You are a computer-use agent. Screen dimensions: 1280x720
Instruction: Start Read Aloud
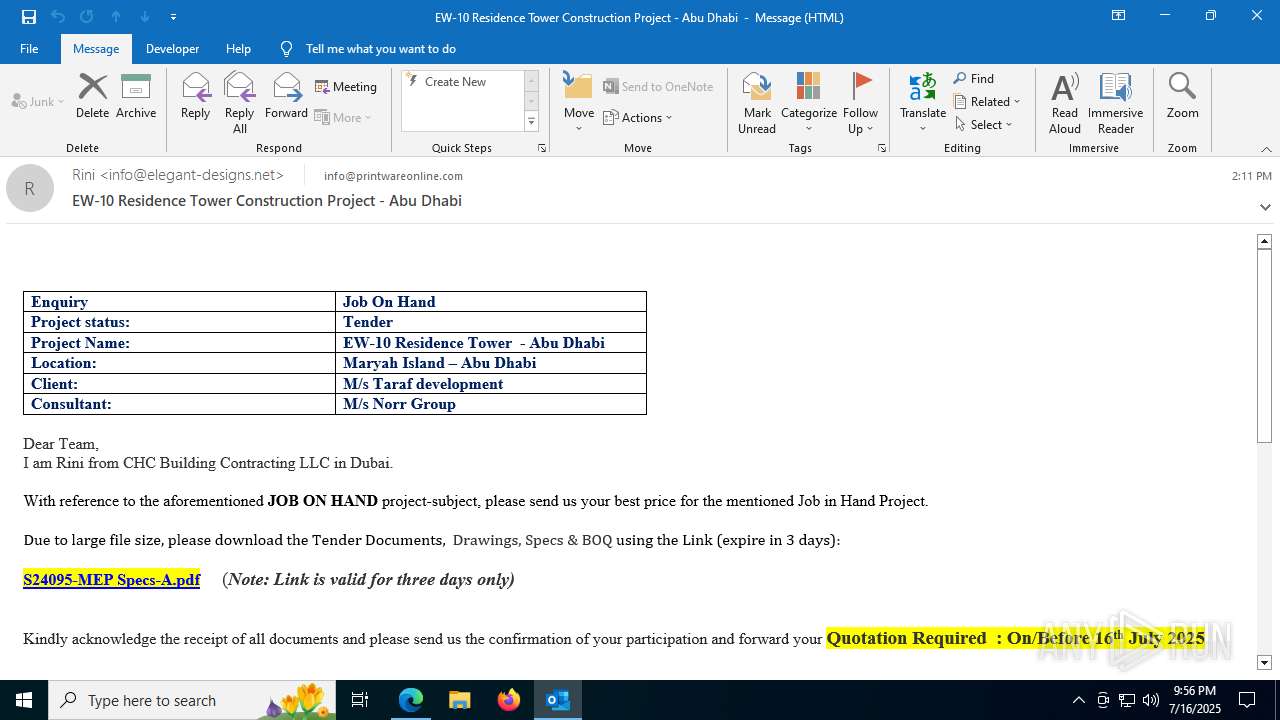point(1065,103)
